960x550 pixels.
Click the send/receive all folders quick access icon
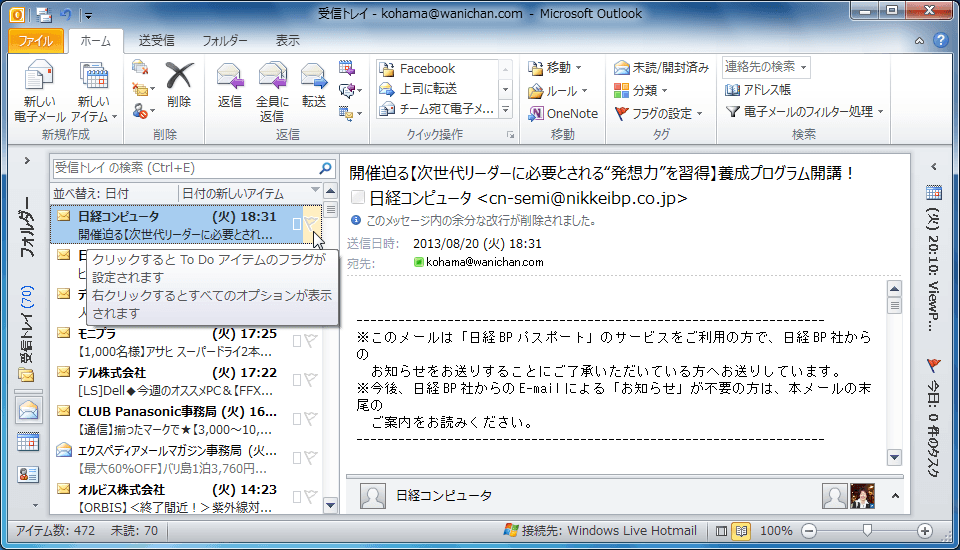pyautogui.click(x=43, y=14)
